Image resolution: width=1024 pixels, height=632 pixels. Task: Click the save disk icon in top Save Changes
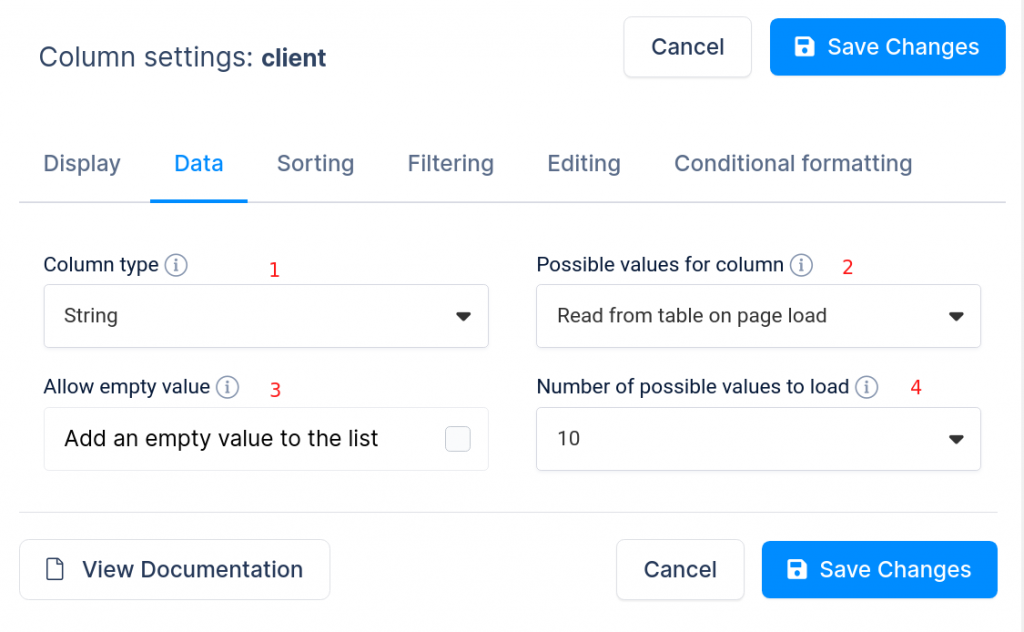tap(805, 46)
